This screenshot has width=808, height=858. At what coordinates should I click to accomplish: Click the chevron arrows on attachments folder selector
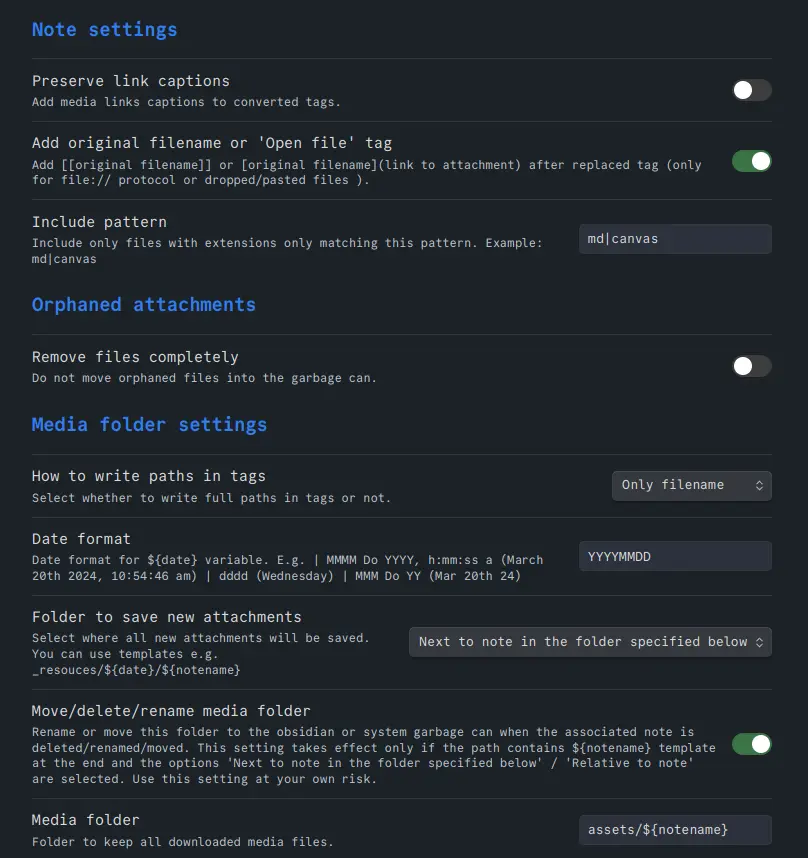coord(759,642)
